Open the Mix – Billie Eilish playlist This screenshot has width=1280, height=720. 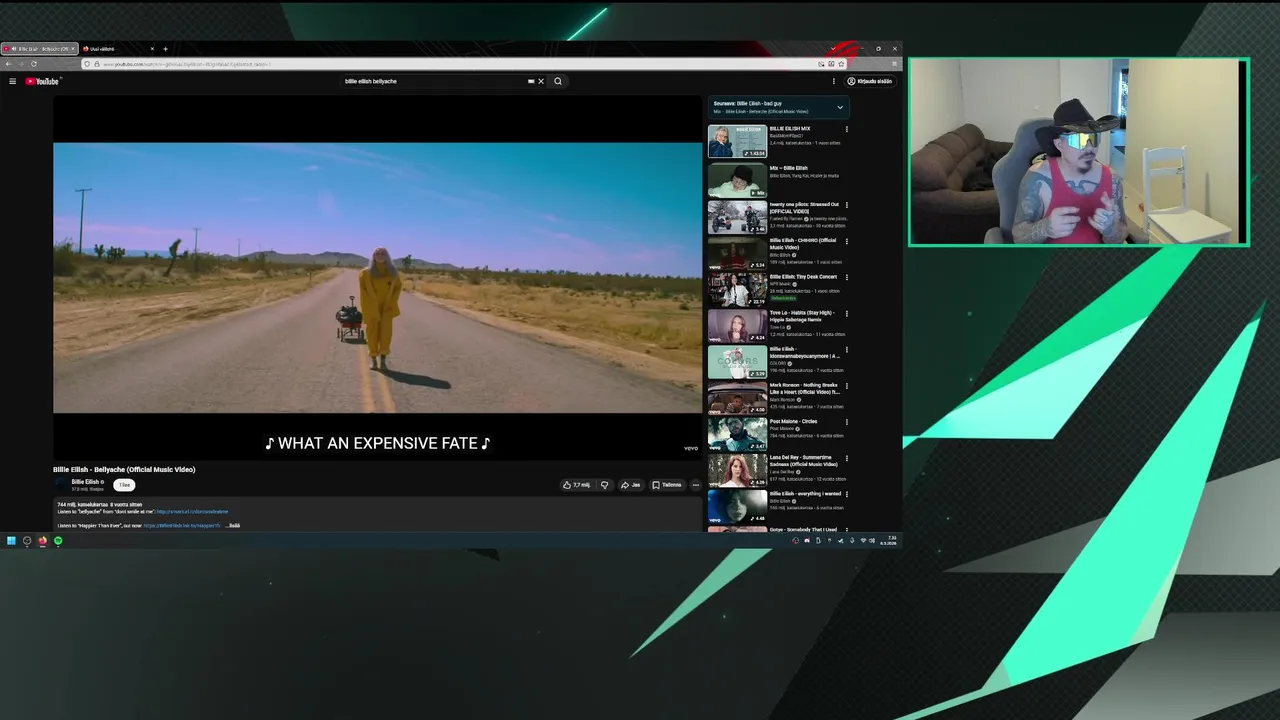737,180
